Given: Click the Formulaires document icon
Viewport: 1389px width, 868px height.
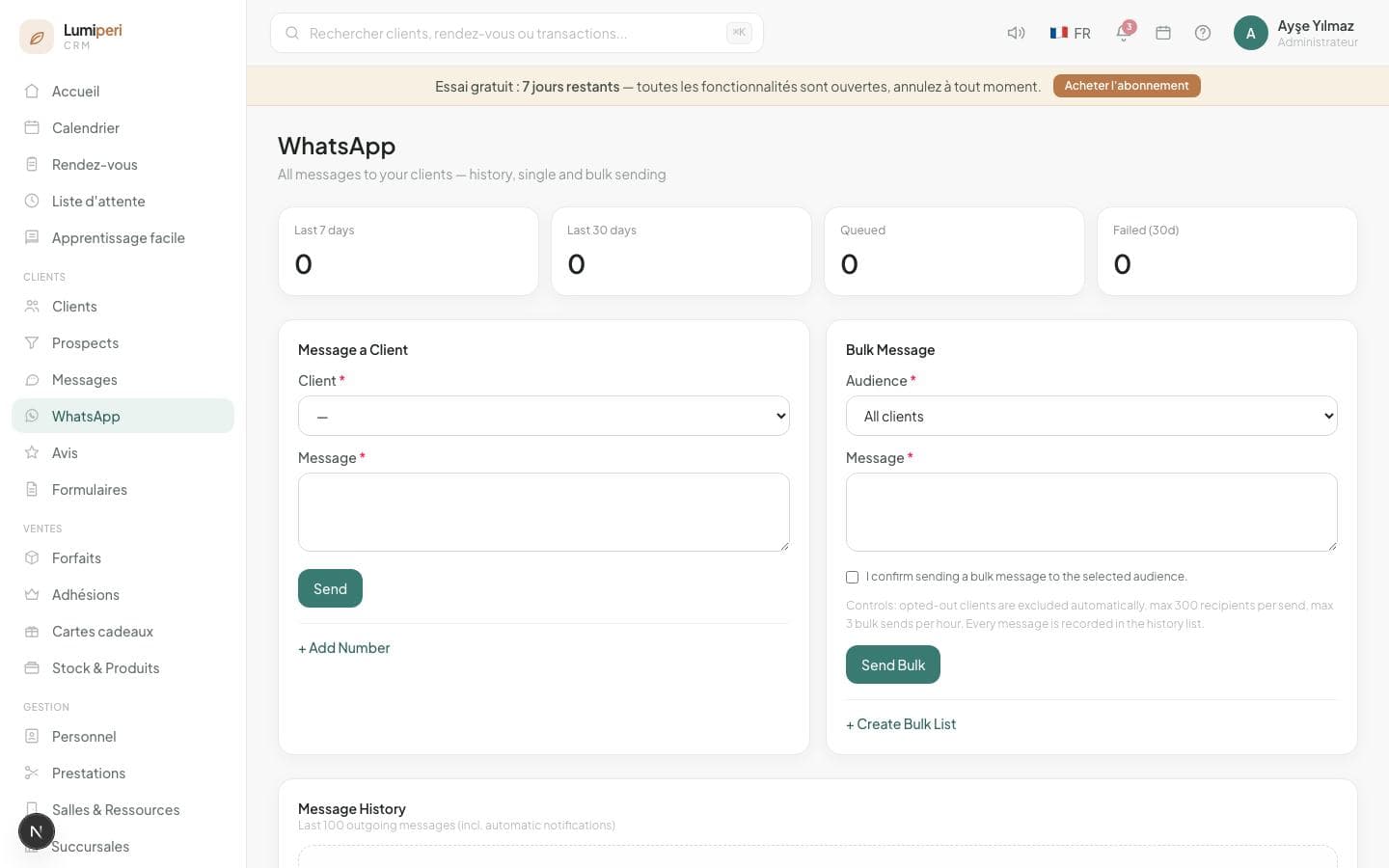Looking at the screenshot, I should click(32, 489).
